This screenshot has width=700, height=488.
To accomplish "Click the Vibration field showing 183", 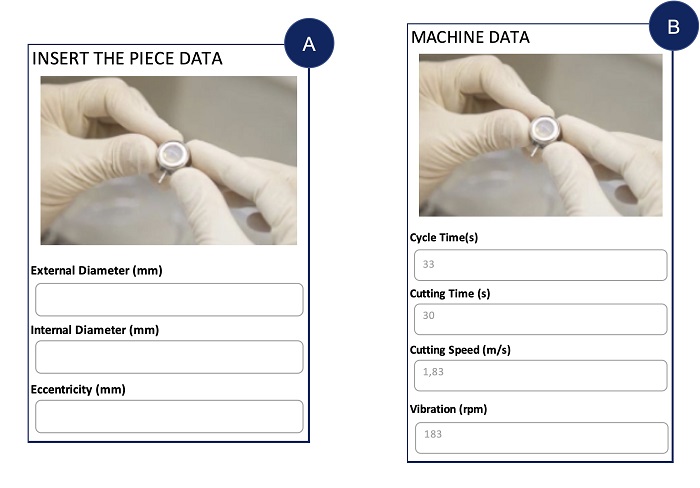I will pos(540,437).
